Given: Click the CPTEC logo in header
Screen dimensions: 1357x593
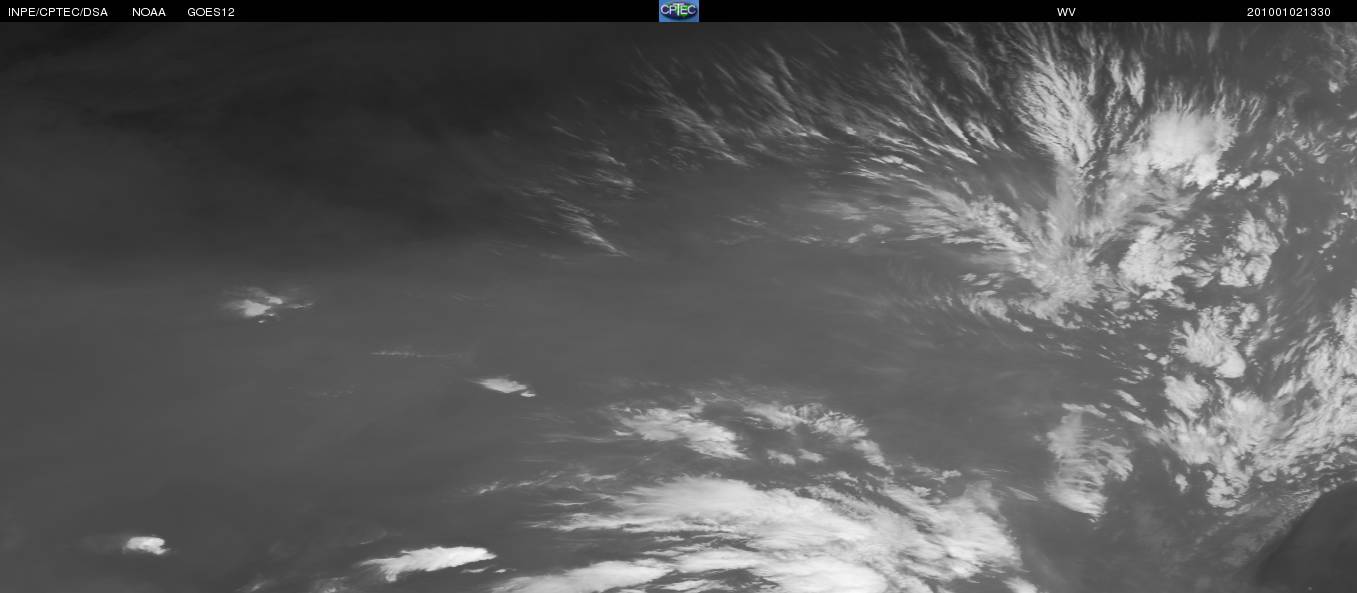Looking at the screenshot, I should pyautogui.click(x=678, y=11).
